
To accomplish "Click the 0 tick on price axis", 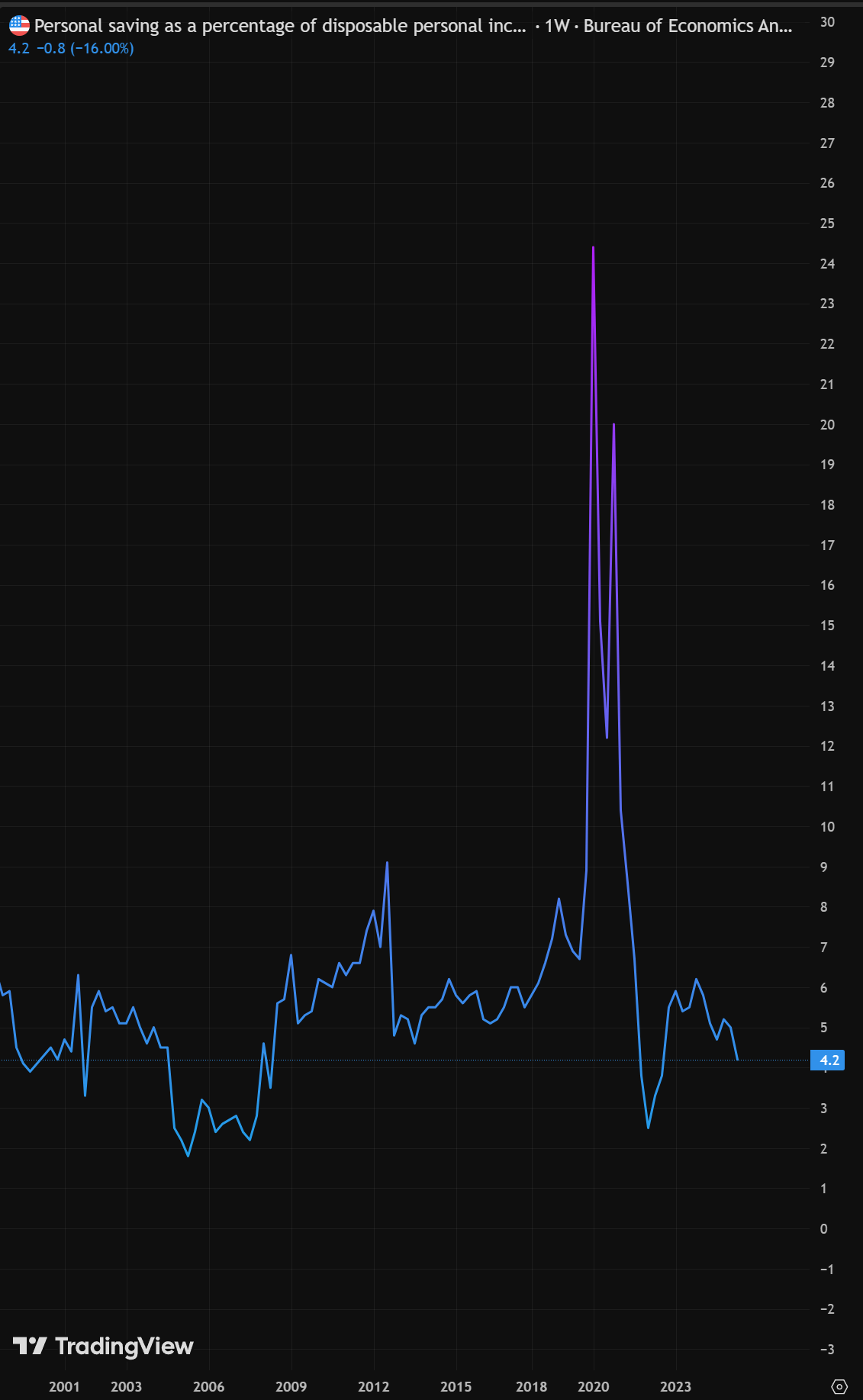I will (x=823, y=1228).
